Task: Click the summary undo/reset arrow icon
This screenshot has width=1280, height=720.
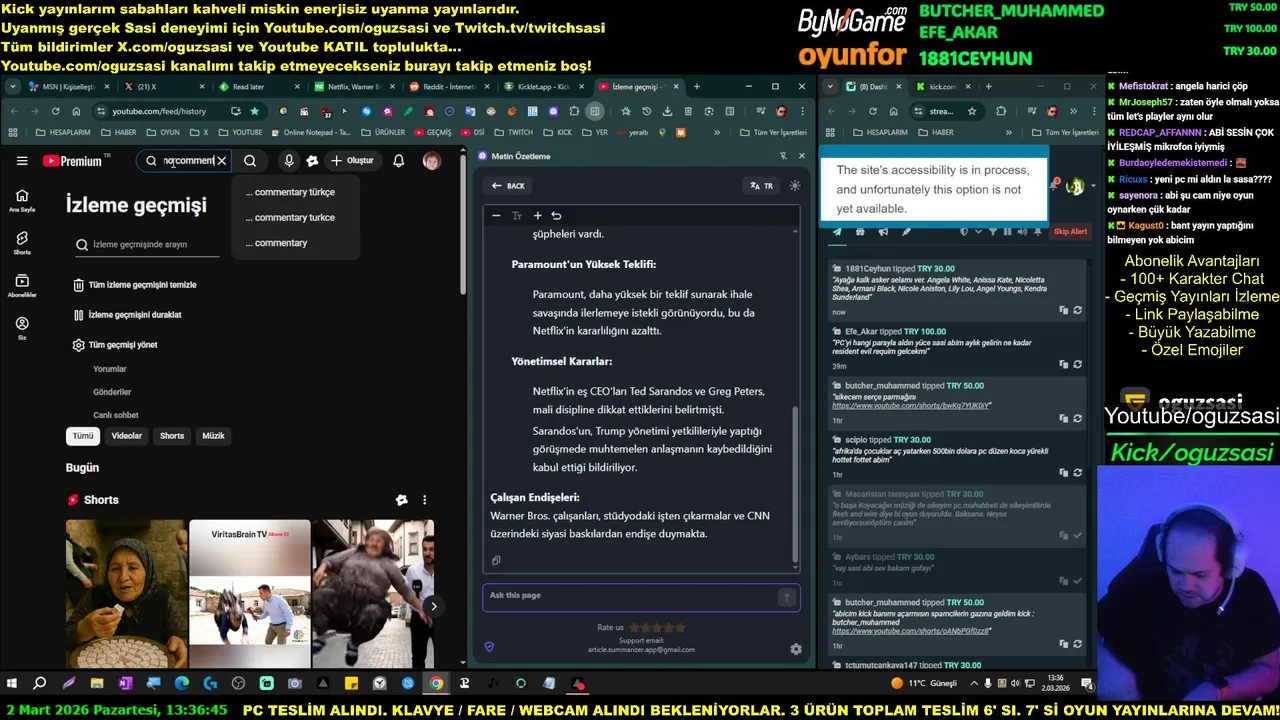Action: click(x=556, y=215)
